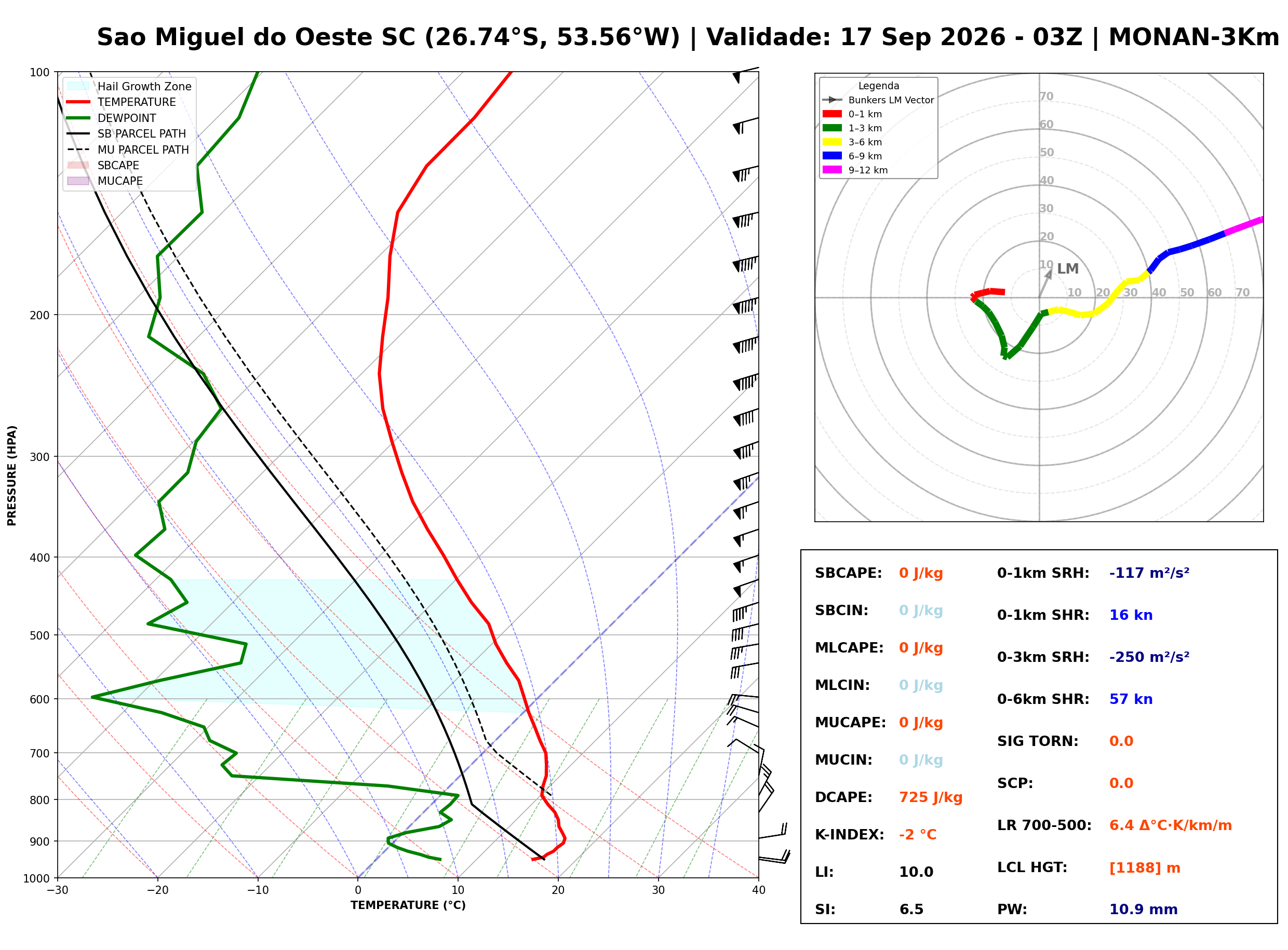
Task: Click the PW value 10.9 mm
Action: (1144, 910)
